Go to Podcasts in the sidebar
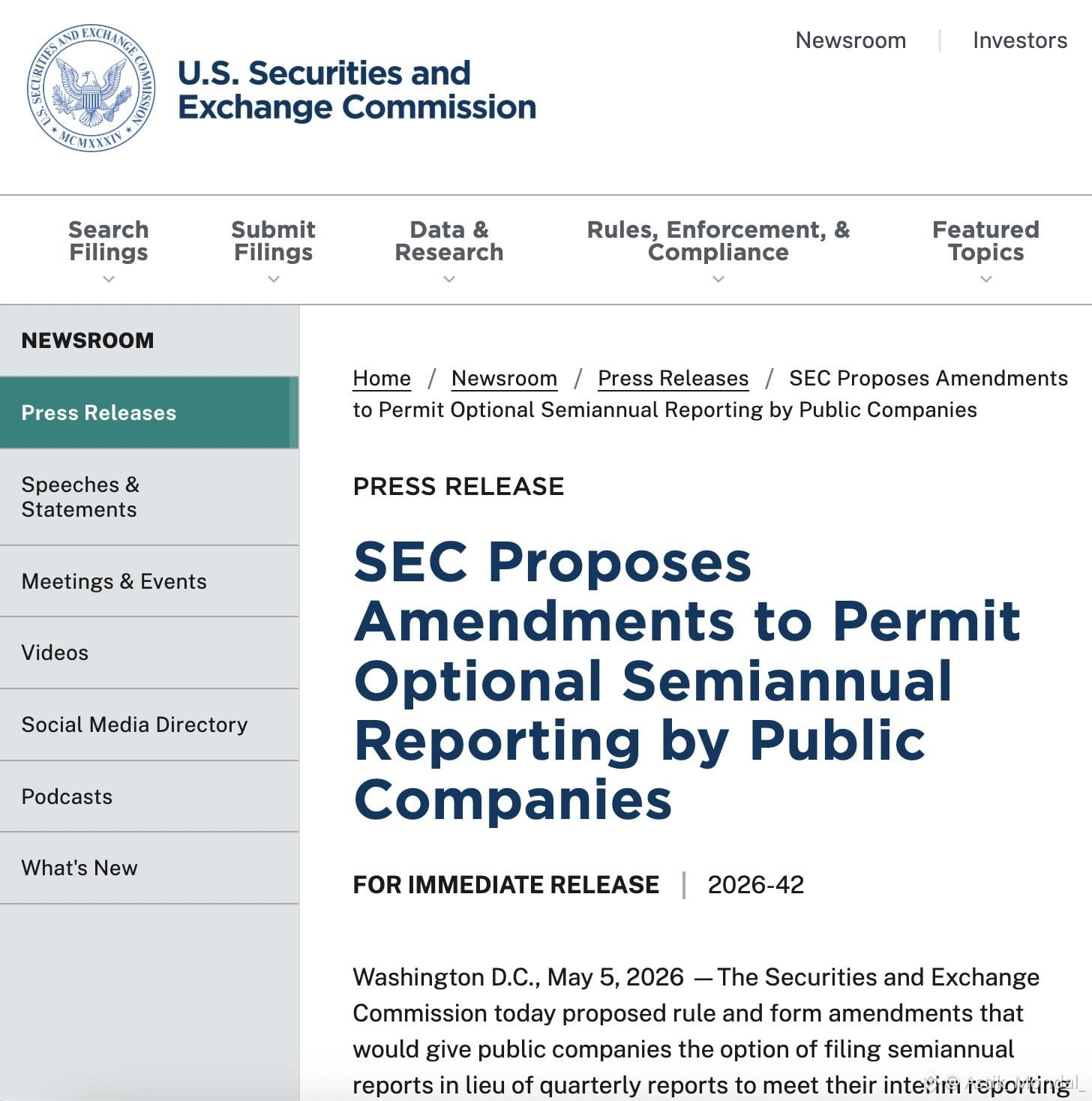The width and height of the screenshot is (1092, 1101). tap(149, 796)
